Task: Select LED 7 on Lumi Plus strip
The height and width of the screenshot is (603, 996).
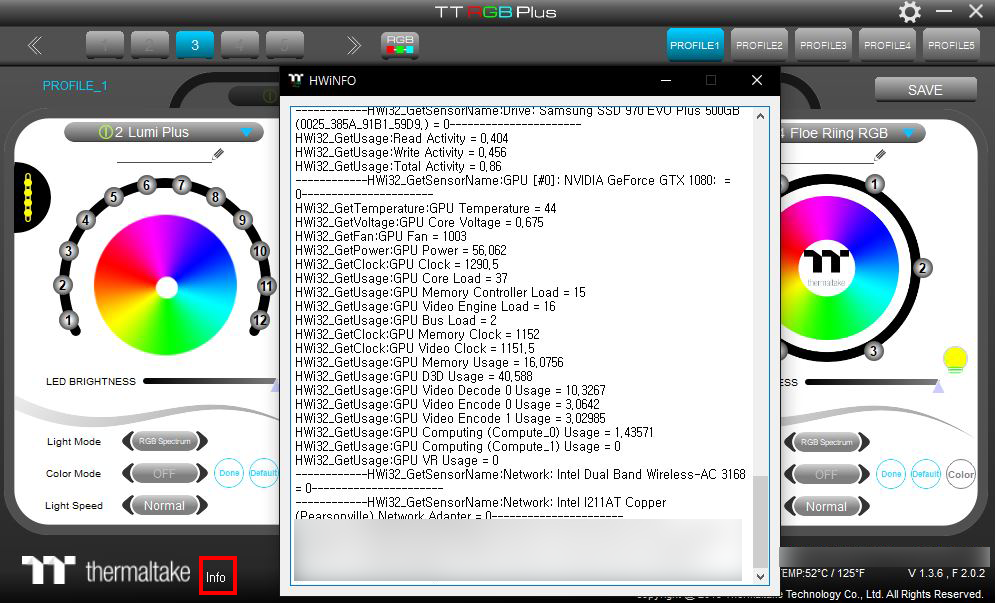Action: point(182,185)
